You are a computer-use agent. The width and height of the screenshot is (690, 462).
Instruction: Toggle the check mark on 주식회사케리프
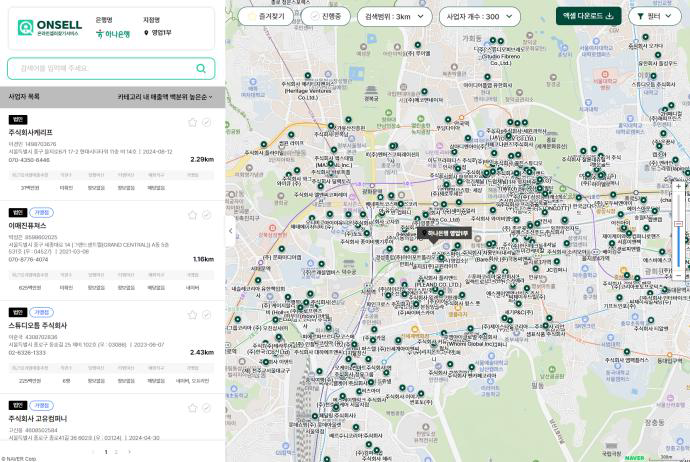pyautogui.click(x=207, y=122)
